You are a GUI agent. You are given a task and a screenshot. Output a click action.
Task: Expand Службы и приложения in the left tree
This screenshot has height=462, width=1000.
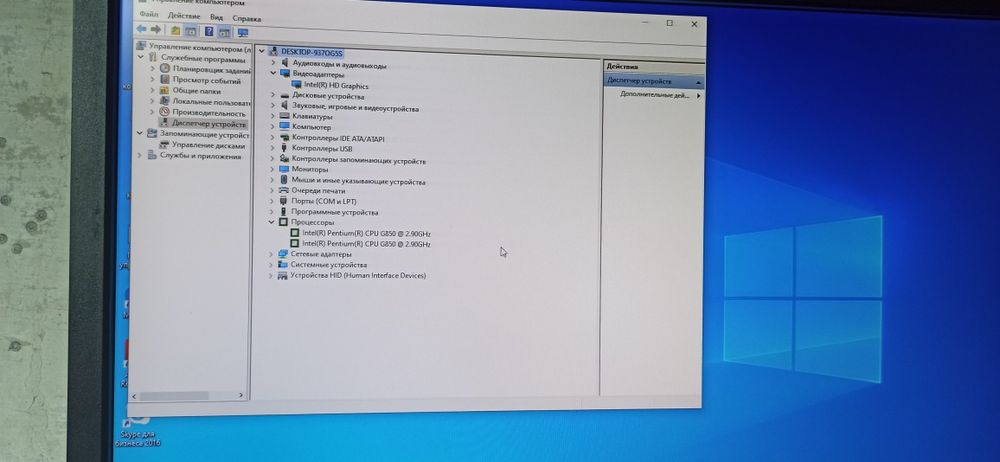[x=140, y=155]
